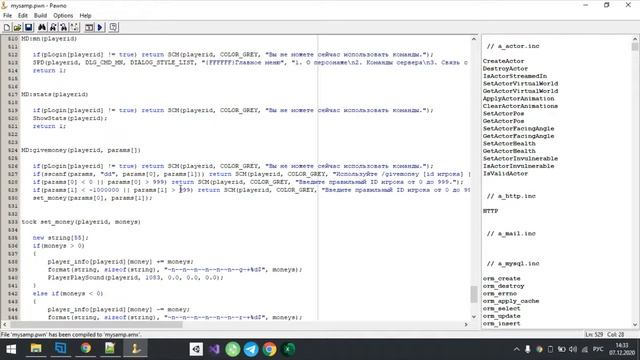Image resolution: width=640 pixels, height=360 pixels.
Task: Select ApplyActorAnimation in the function list
Action: click(518, 98)
